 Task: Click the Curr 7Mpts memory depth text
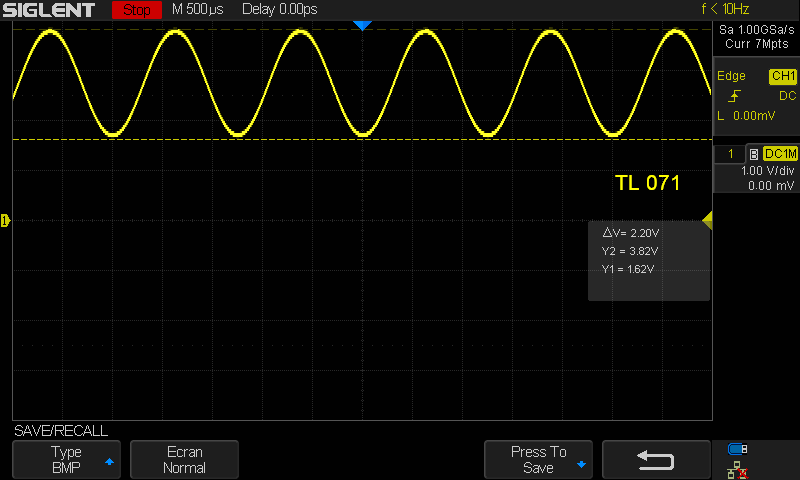(757, 44)
